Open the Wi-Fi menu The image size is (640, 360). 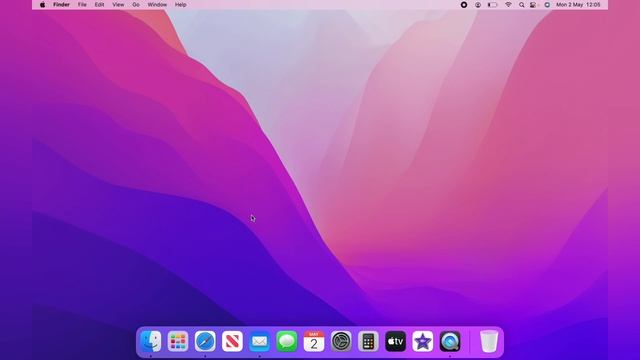[x=508, y=5]
